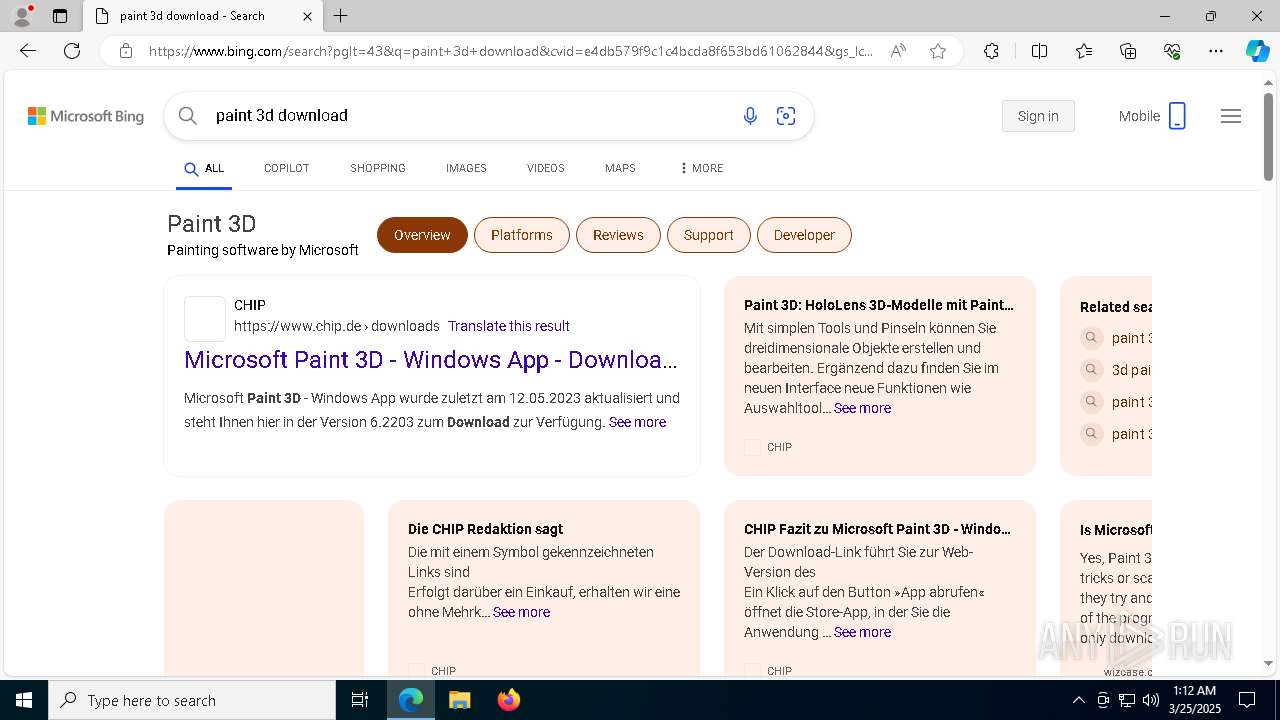Click the taskbar search box
Image resolution: width=1280 pixels, height=720 pixels.
coord(192,700)
